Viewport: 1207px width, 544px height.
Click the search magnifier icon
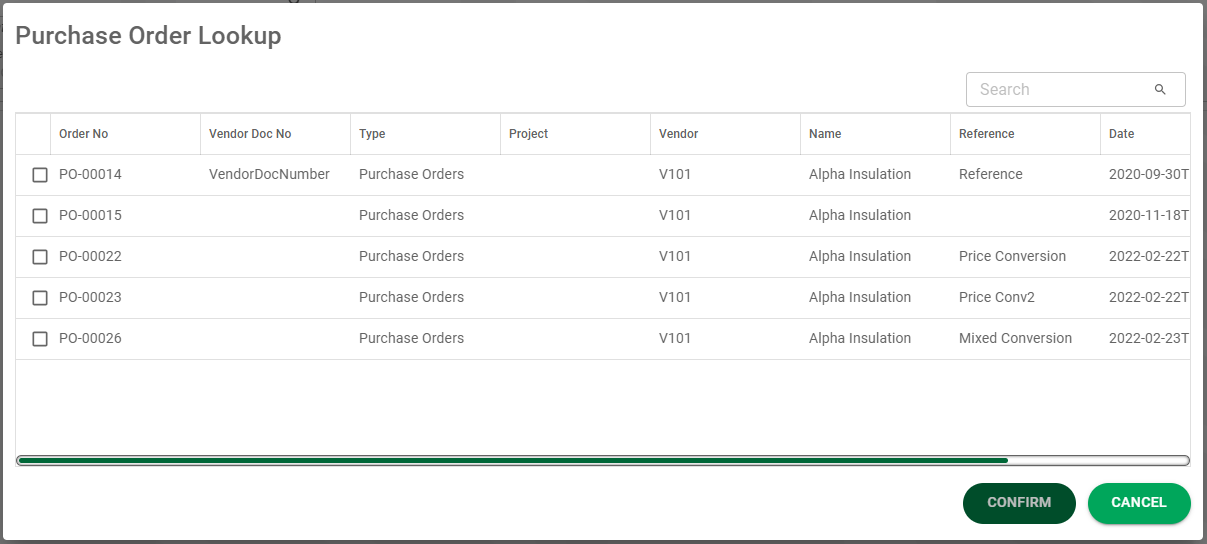(1160, 89)
